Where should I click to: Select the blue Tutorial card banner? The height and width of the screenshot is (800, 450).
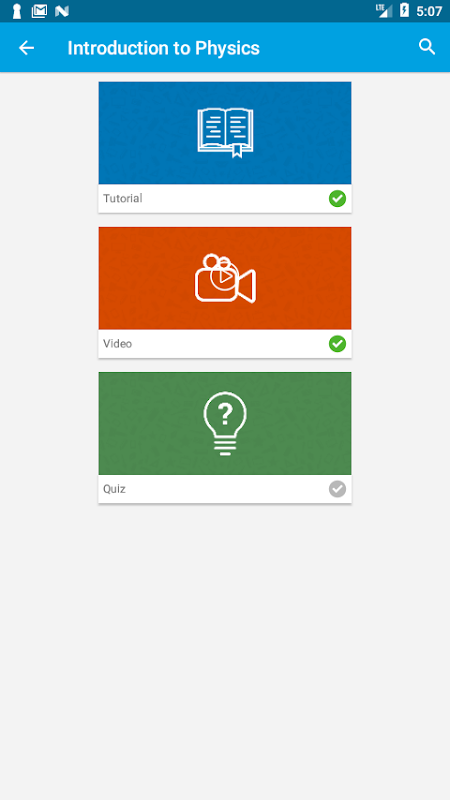pos(225,133)
